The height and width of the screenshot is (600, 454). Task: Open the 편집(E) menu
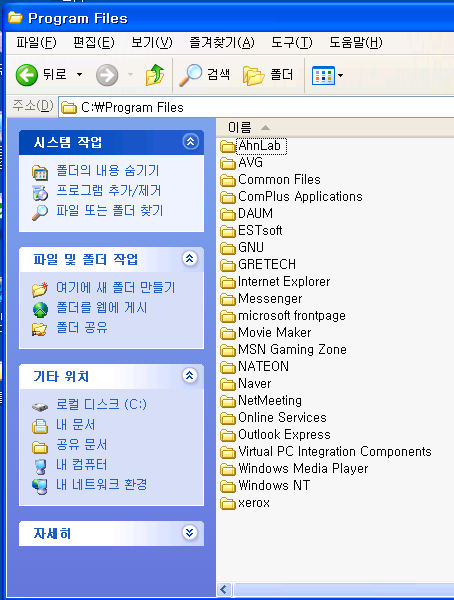coord(93,42)
